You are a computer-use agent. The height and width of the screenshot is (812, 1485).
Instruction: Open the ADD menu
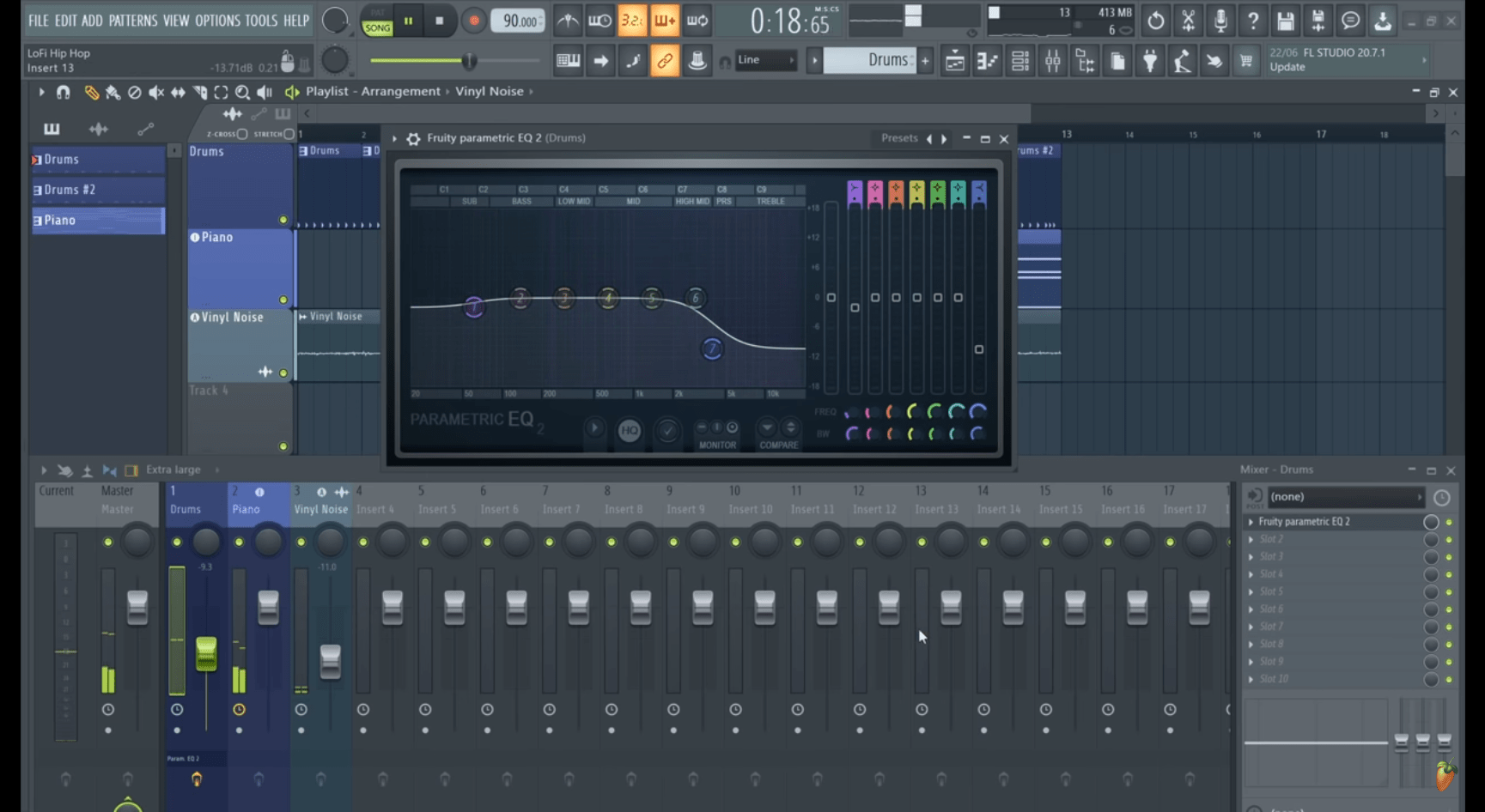92,20
